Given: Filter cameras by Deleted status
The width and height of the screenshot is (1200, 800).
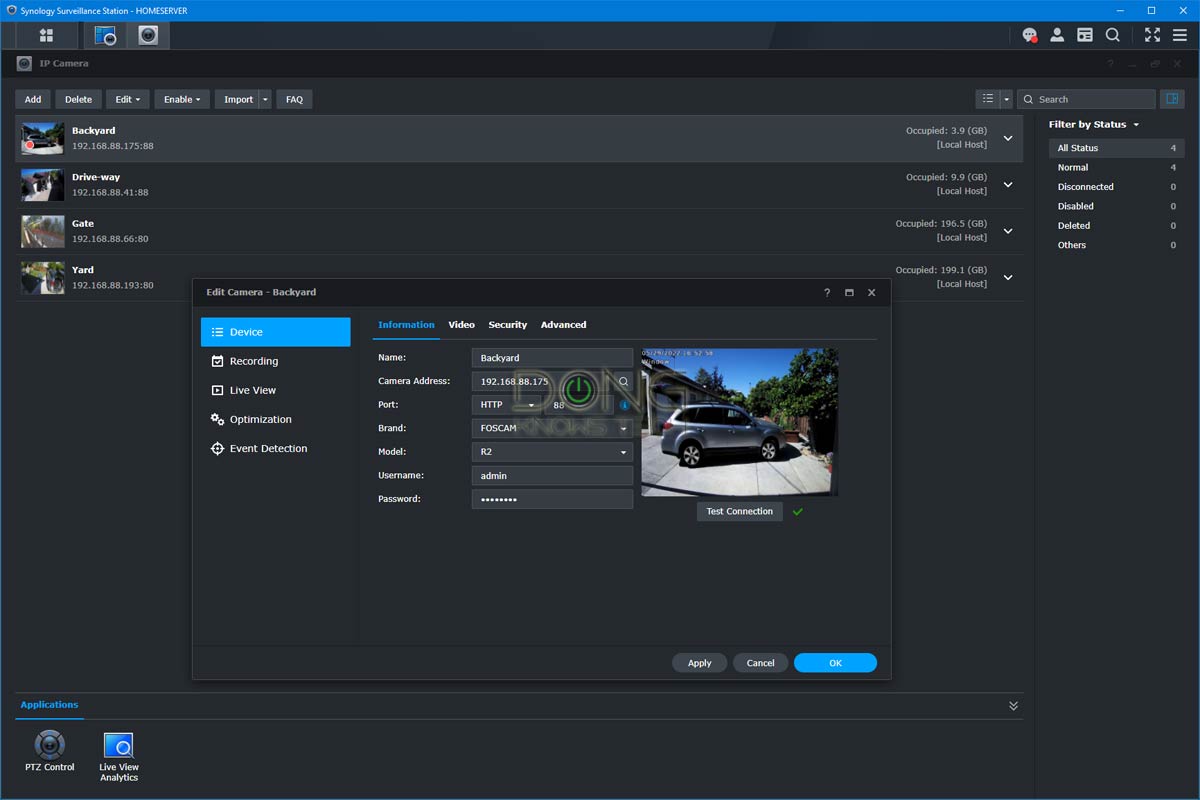Looking at the screenshot, I should pos(1117,226).
